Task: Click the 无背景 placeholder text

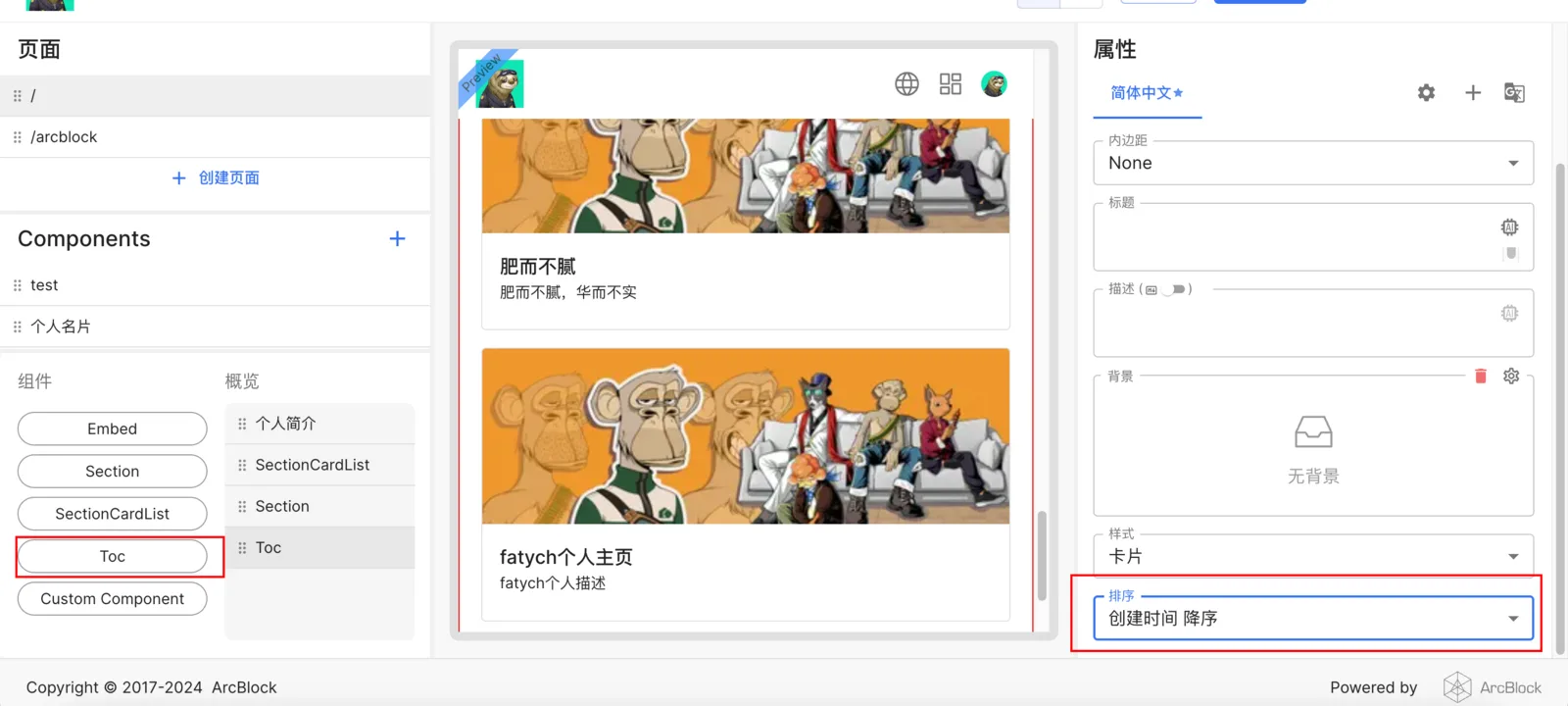Action: (x=1313, y=477)
